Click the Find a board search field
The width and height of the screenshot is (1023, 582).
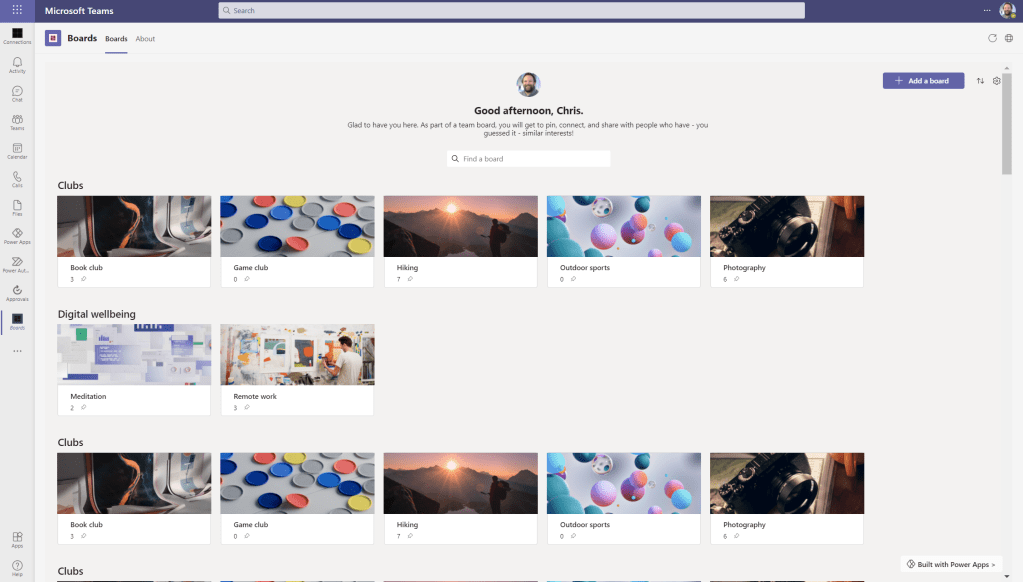click(528, 159)
